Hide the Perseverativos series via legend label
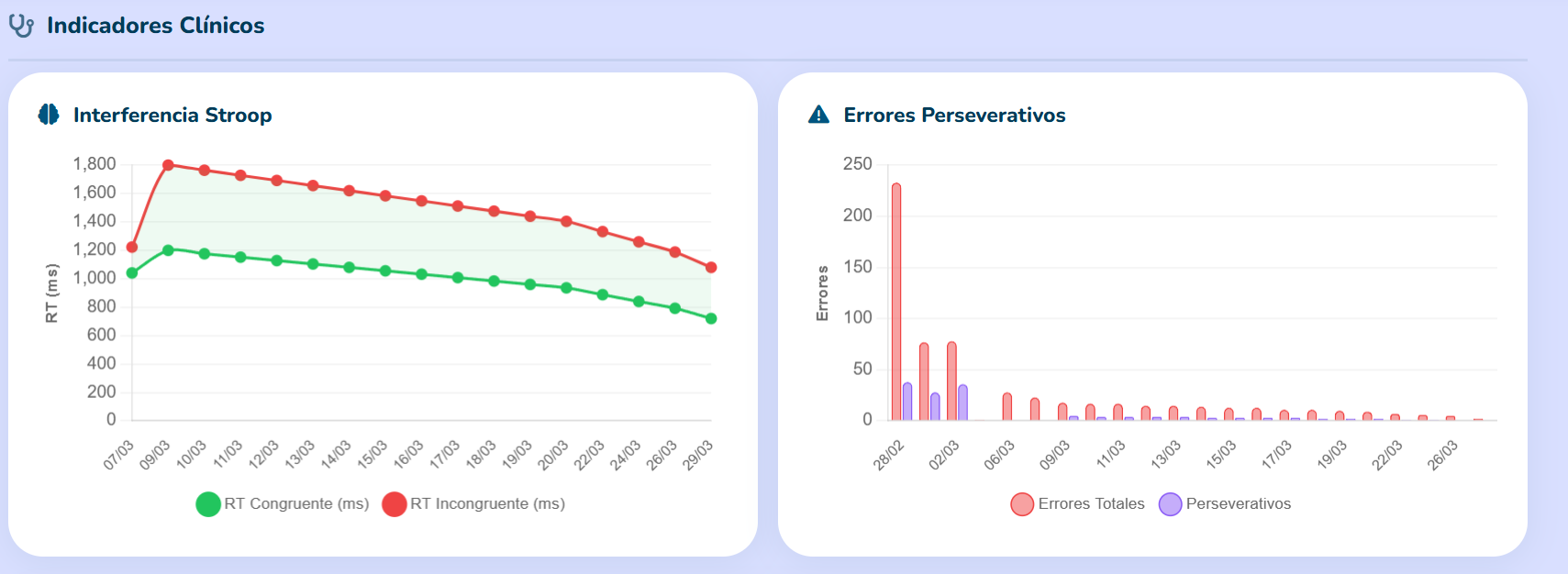Image resolution: width=1568 pixels, height=574 pixels. click(x=1238, y=503)
